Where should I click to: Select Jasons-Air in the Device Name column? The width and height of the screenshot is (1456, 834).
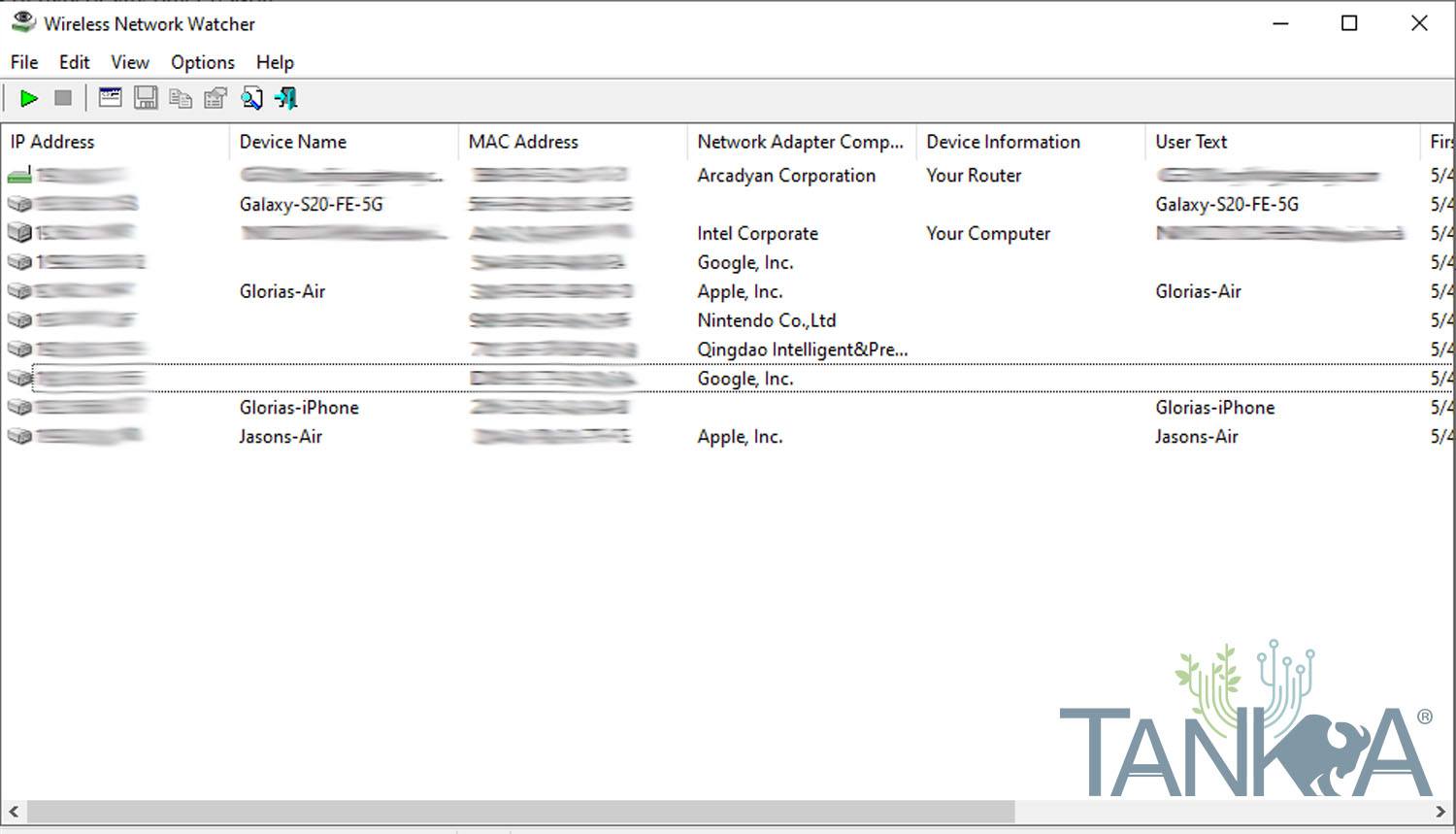tap(281, 437)
